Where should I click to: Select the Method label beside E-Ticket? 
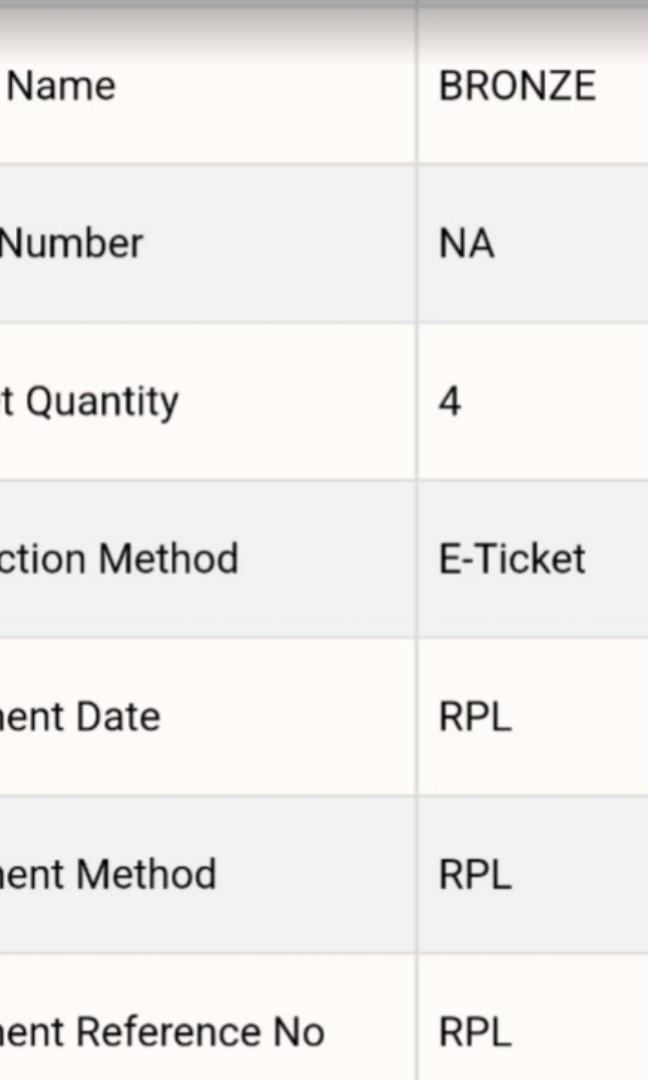click(x=119, y=559)
